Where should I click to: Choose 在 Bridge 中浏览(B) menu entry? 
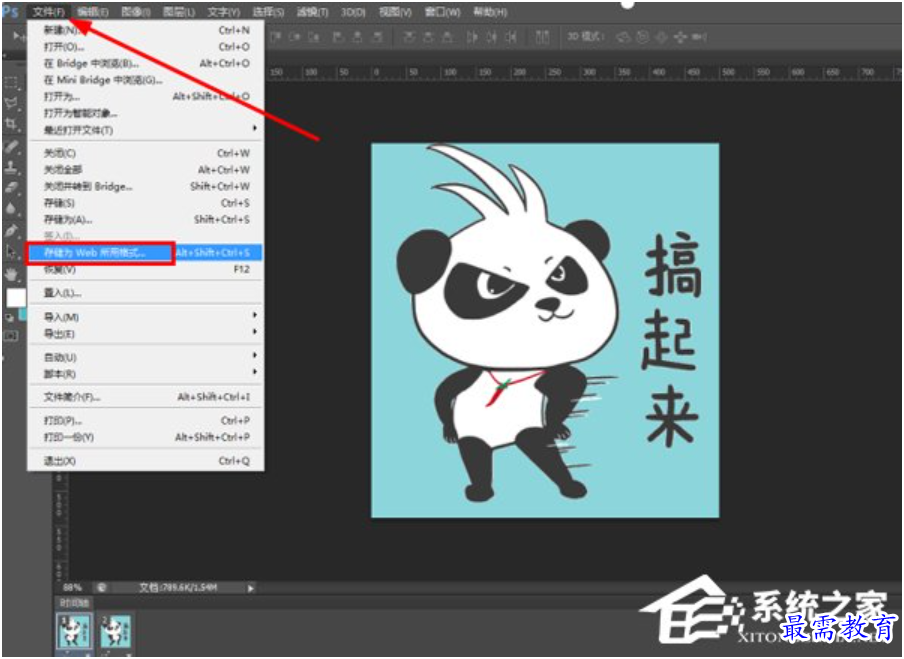pos(144,63)
